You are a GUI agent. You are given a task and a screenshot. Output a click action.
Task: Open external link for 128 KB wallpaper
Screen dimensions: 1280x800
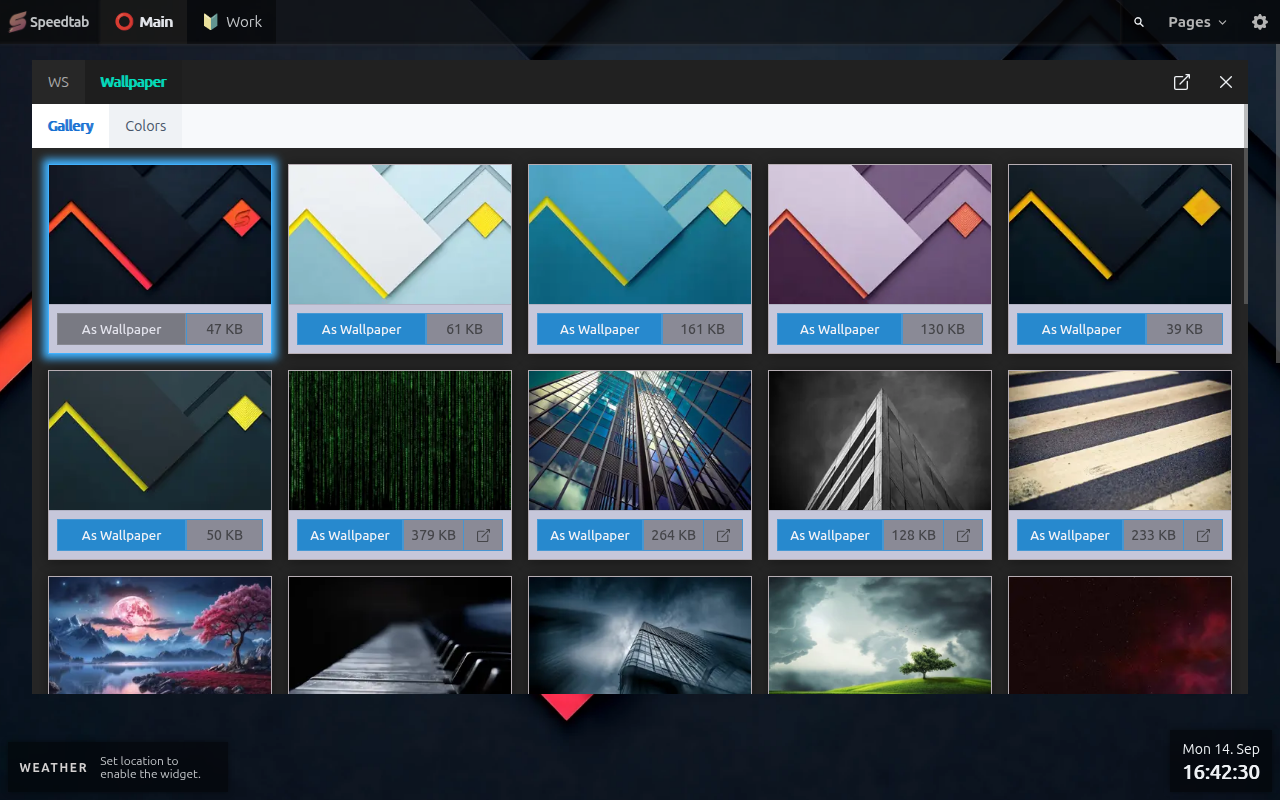click(963, 535)
